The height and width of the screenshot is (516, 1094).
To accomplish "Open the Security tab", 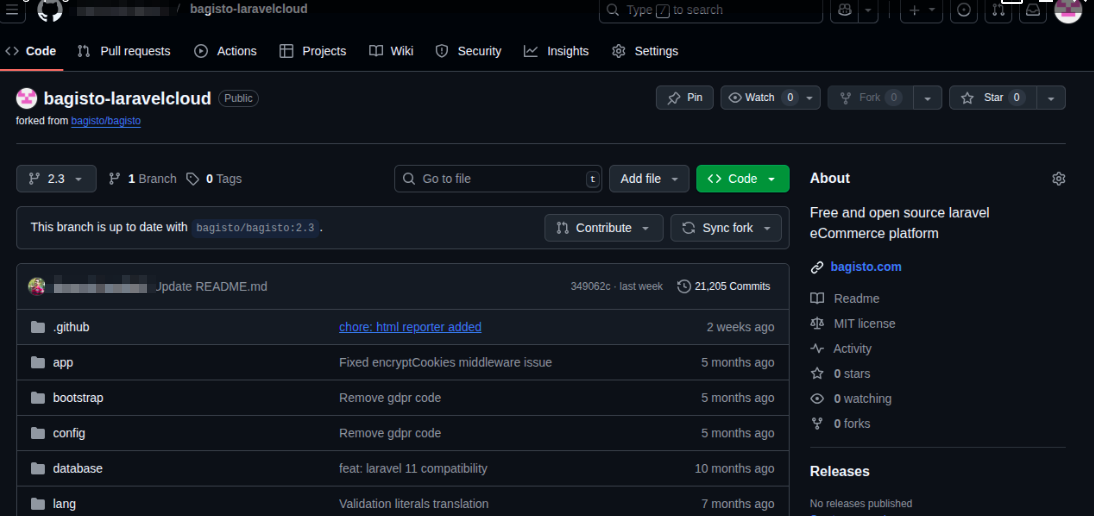I will (468, 51).
